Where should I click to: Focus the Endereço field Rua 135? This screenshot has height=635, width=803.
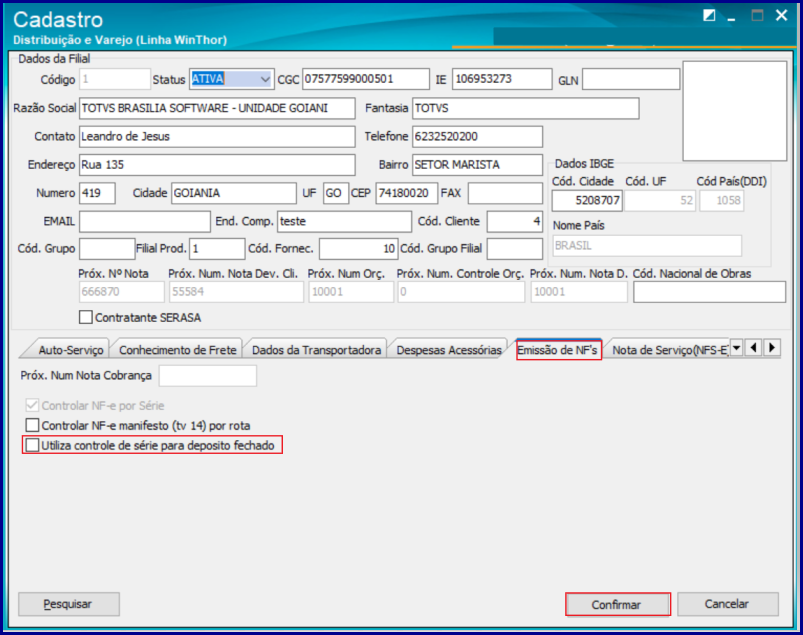217,164
